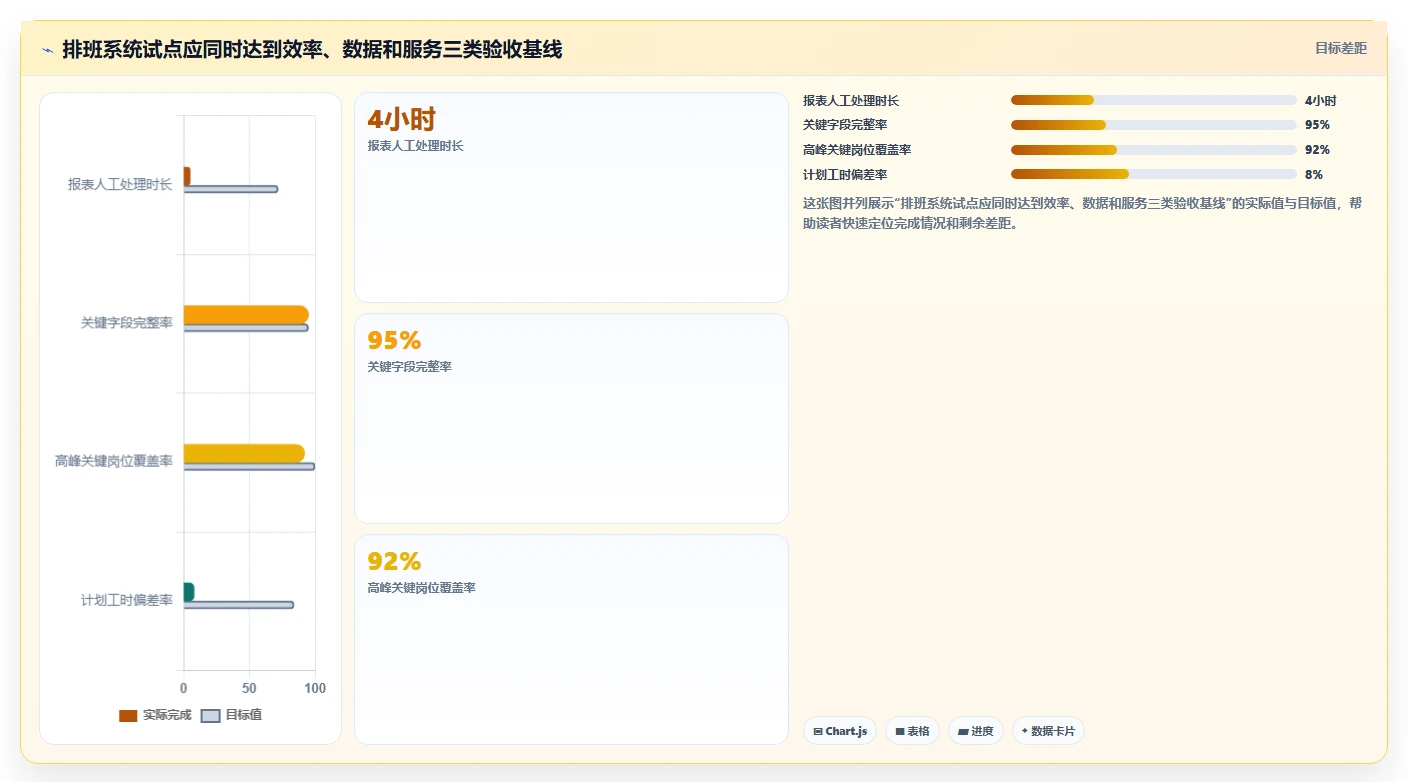Viewport: 1408px width, 782px height.
Task: Open the 95% 关键字段完整率 data card
Action: [x=571, y=418]
